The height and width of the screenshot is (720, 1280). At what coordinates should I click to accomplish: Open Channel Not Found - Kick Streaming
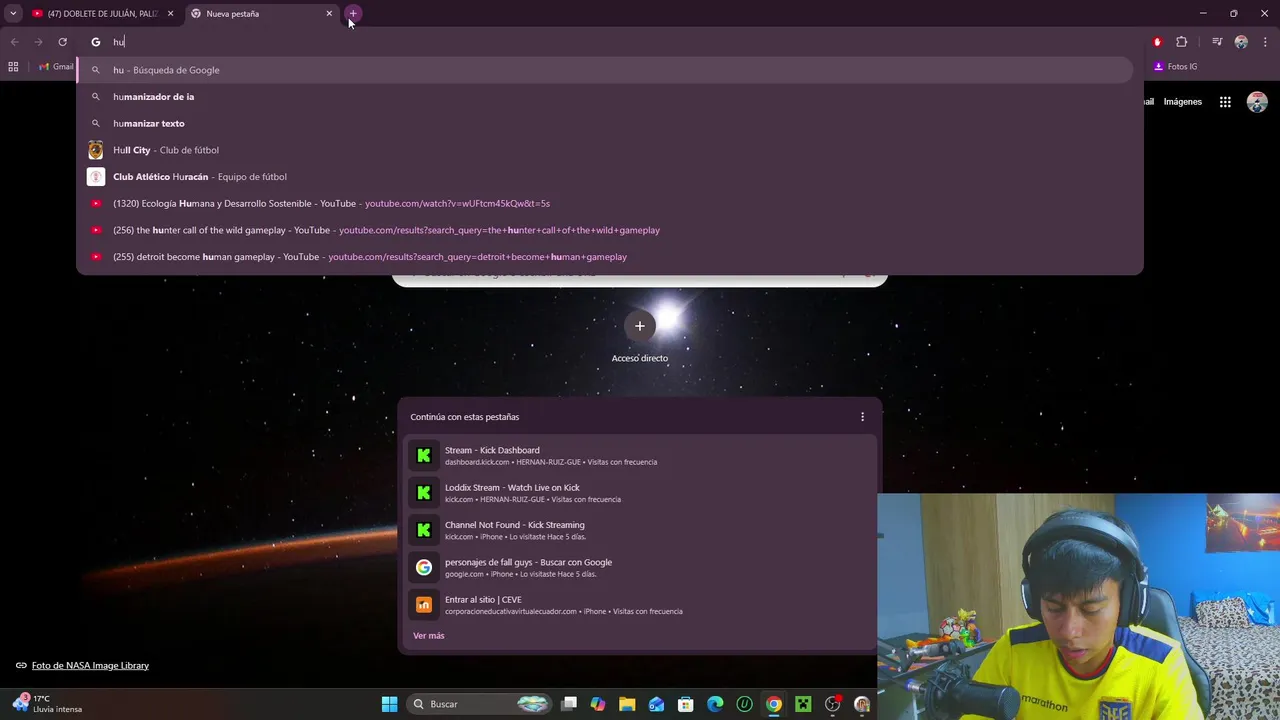coord(640,530)
